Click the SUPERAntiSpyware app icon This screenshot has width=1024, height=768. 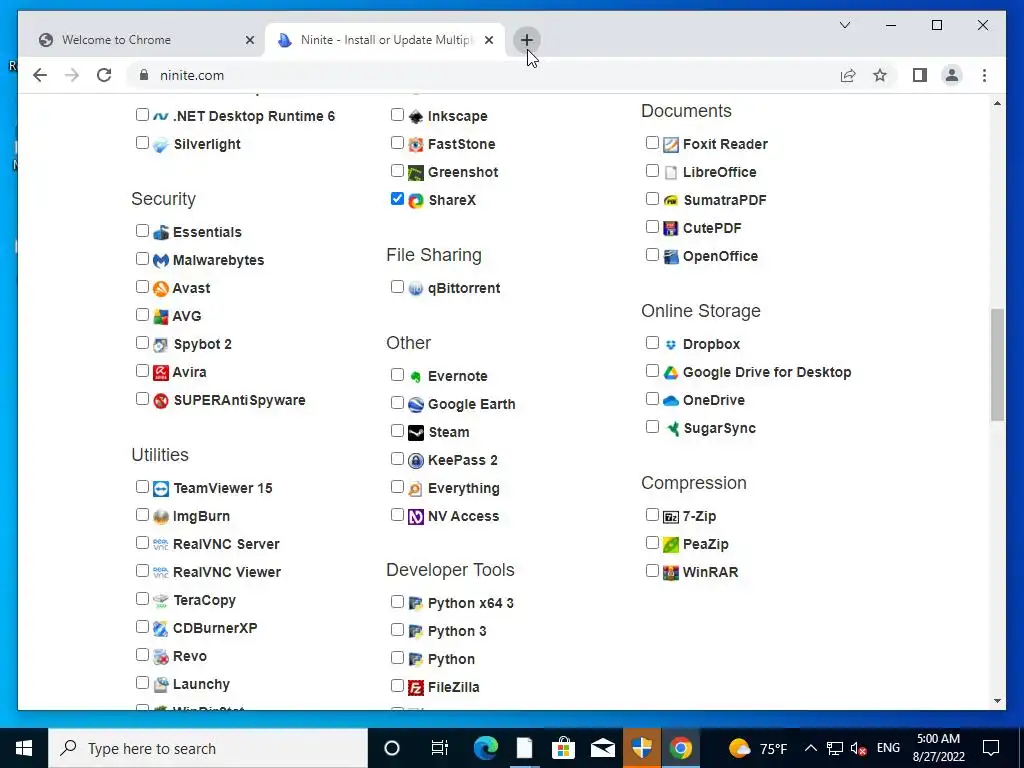point(161,401)
